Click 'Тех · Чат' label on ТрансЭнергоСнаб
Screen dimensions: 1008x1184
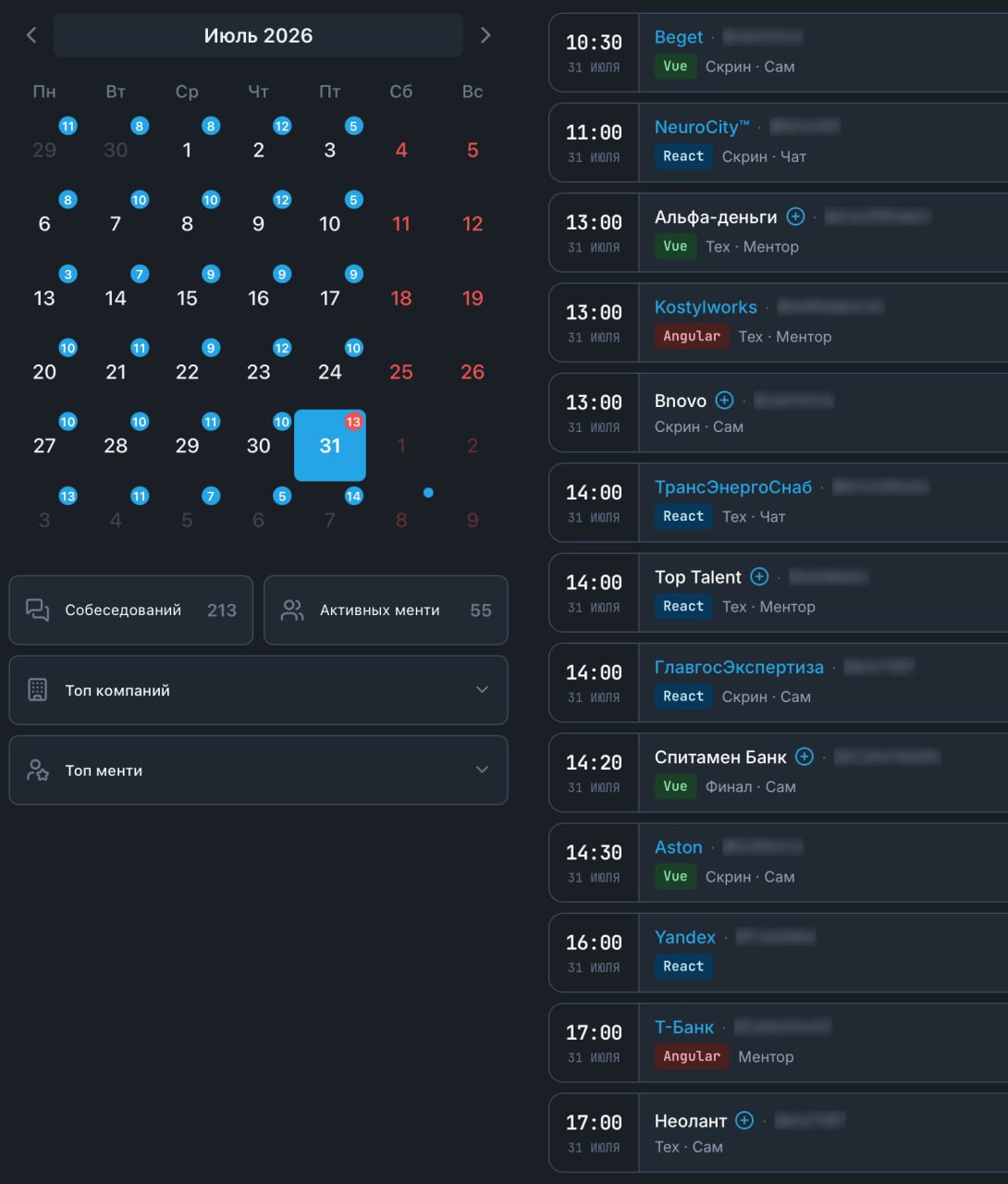pyautogui.click(x=754, y=517)
